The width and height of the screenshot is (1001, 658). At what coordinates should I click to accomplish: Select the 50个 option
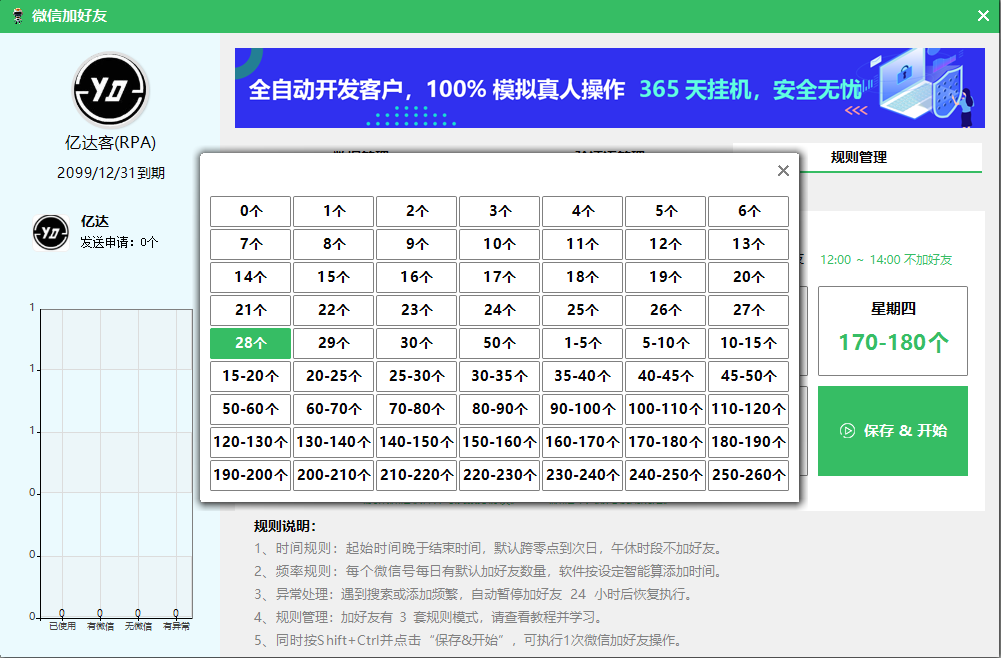point(499,343)
